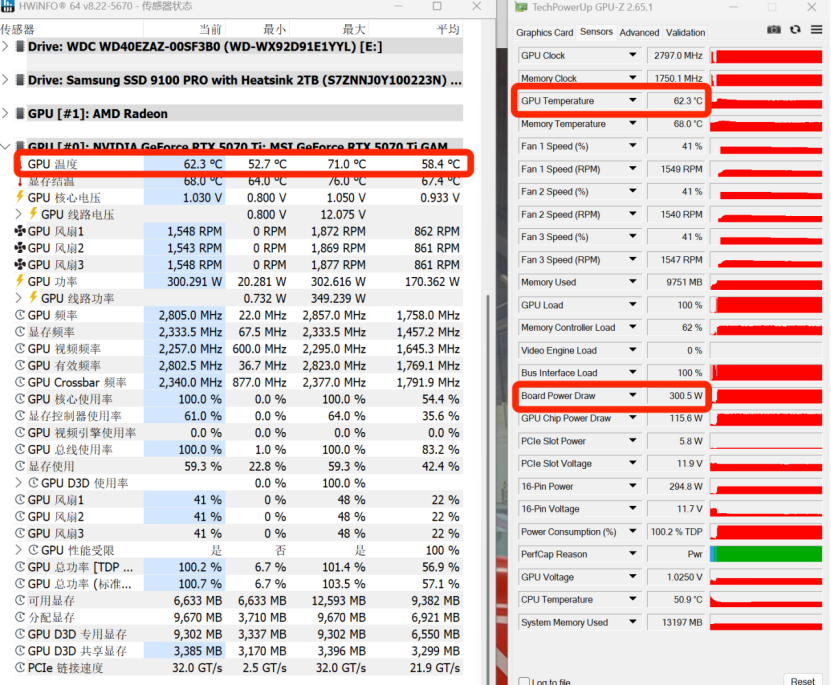Expand the GPU 性能受限 sub-items

[x=19, y=550]
